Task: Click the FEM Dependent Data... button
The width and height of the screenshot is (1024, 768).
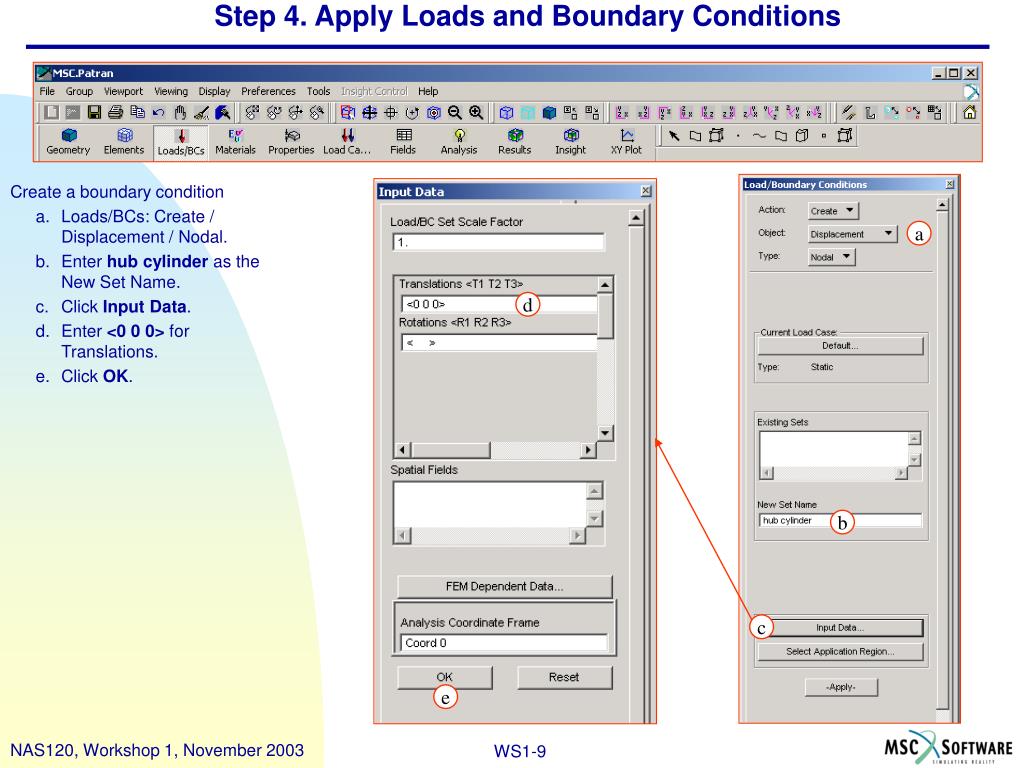Action: [504, 586]
